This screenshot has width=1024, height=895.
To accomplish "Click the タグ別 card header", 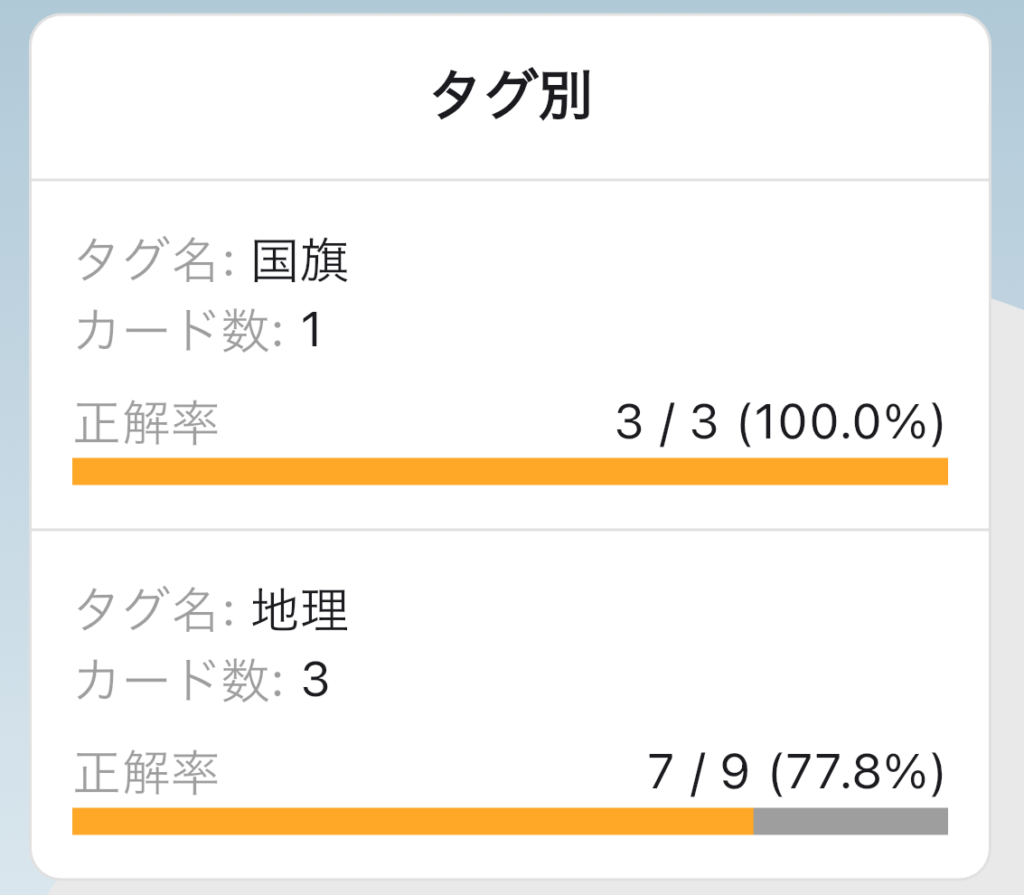I will click(x=511, y=95).
